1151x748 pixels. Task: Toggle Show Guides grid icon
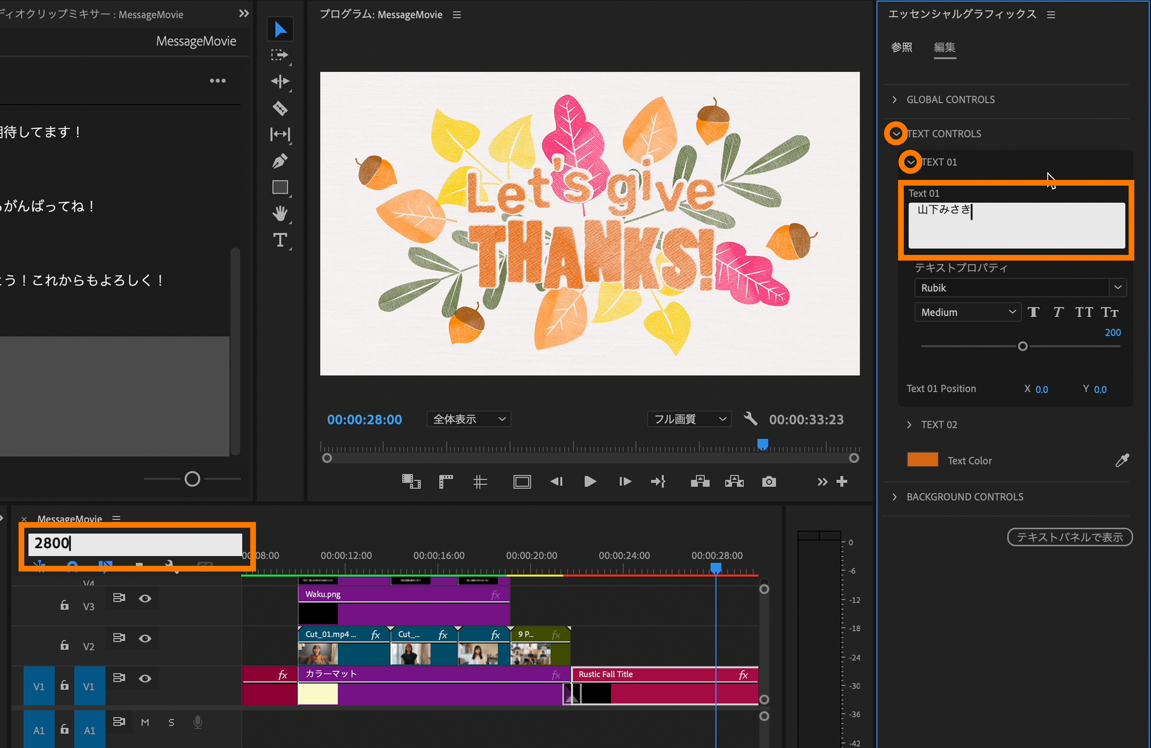click(x=480, y=482)
